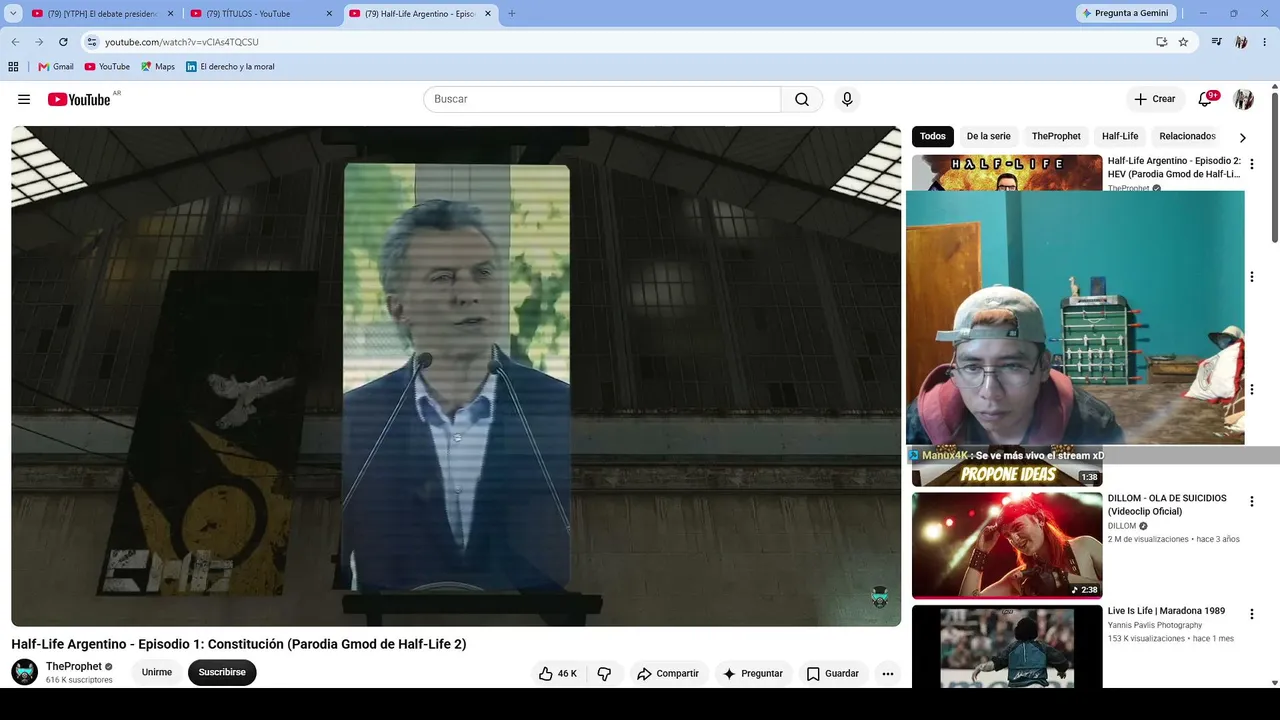
Task: Click the Suscribirse button
Action: [x=222, y=673]
